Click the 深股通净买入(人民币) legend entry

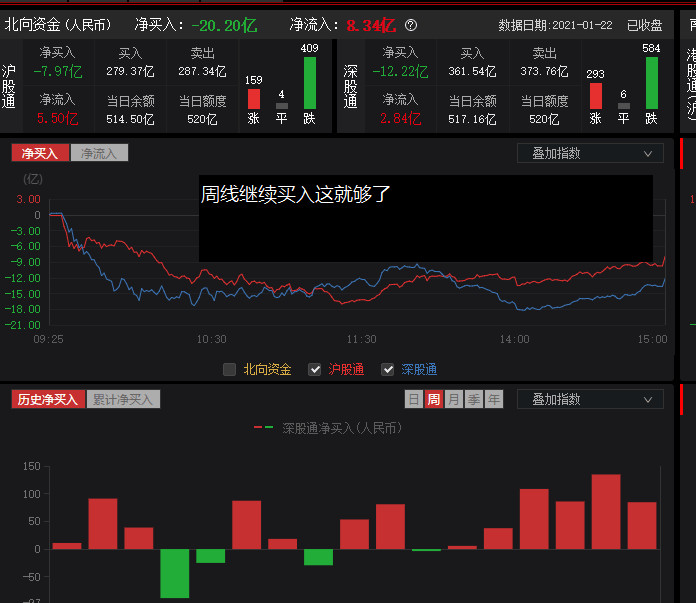[x=328, y=428]
